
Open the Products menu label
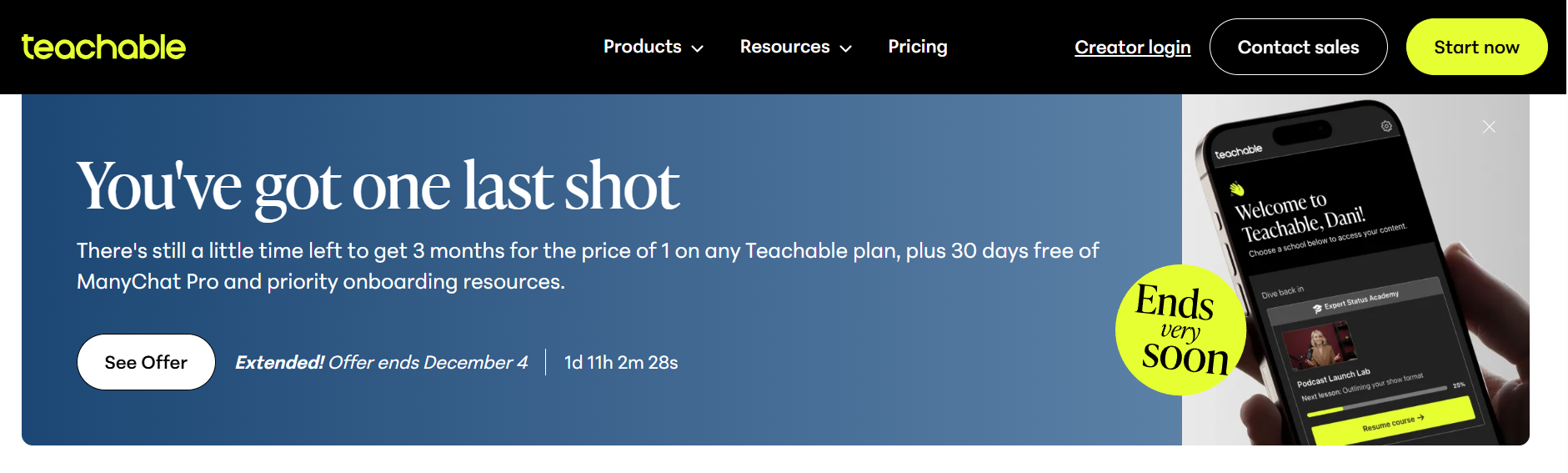642,47
